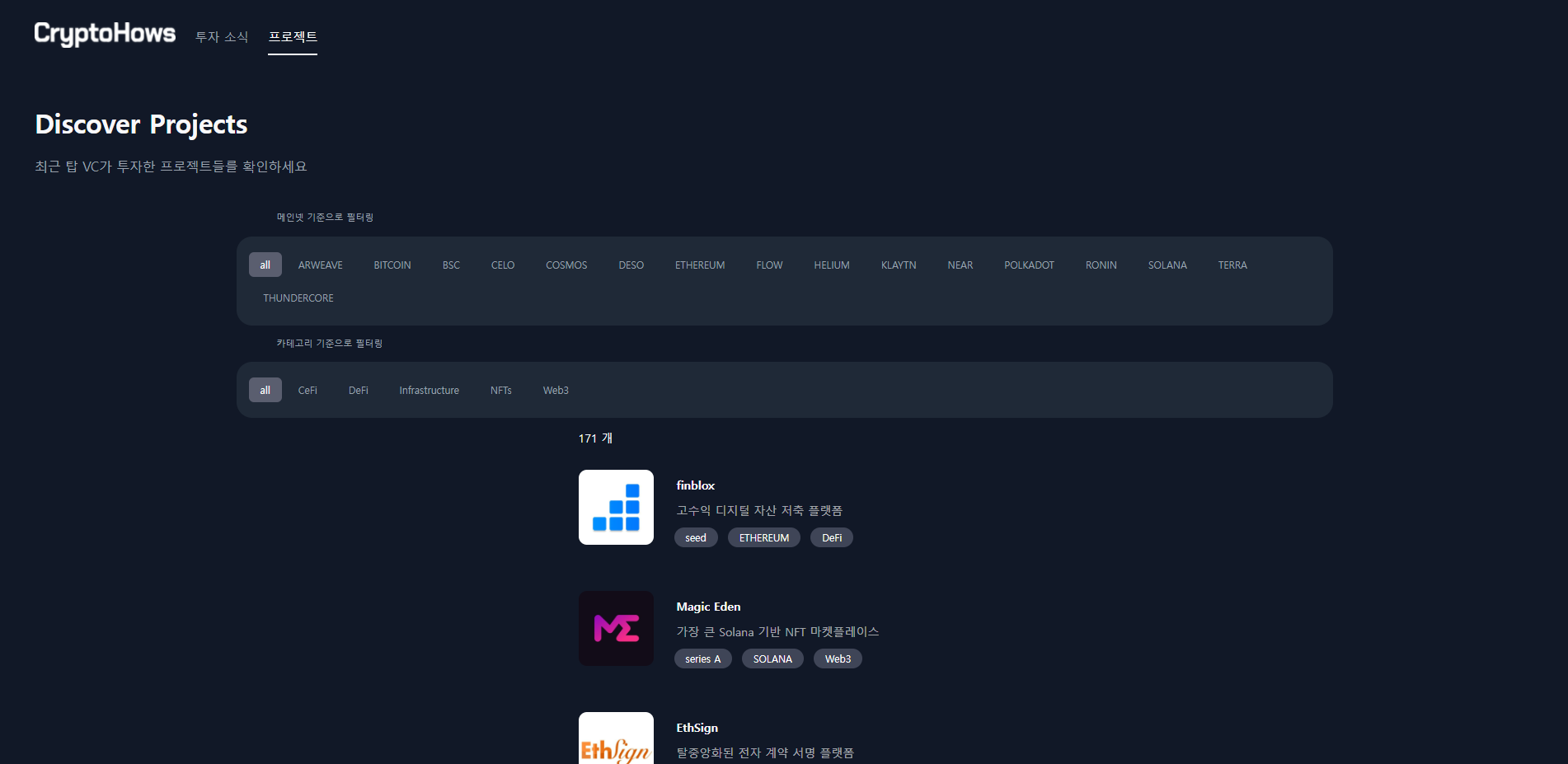Filter by NFTs category
This screenshot has width=1568, height=764.
click(501, 390)
